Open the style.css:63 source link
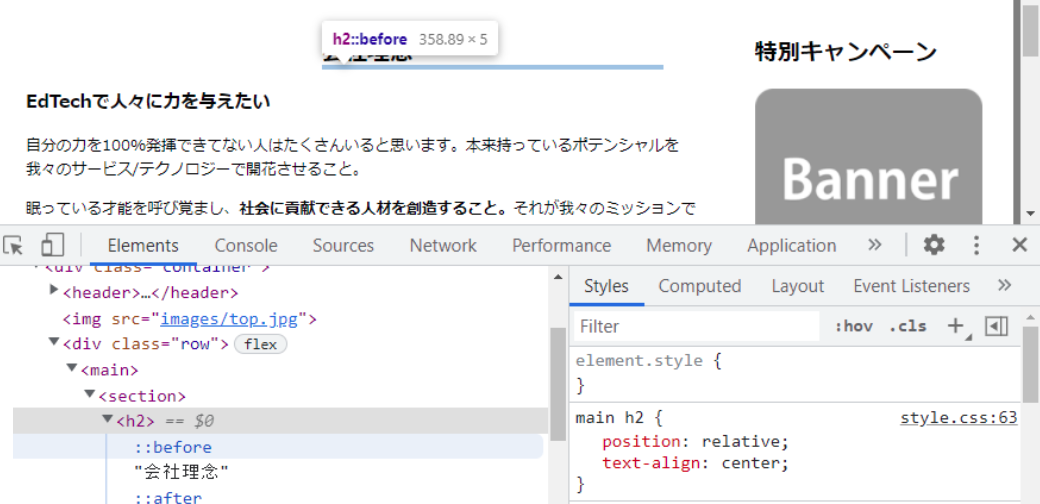The width and height of the screenshot is (1040, 504). (x=958, y=418)
